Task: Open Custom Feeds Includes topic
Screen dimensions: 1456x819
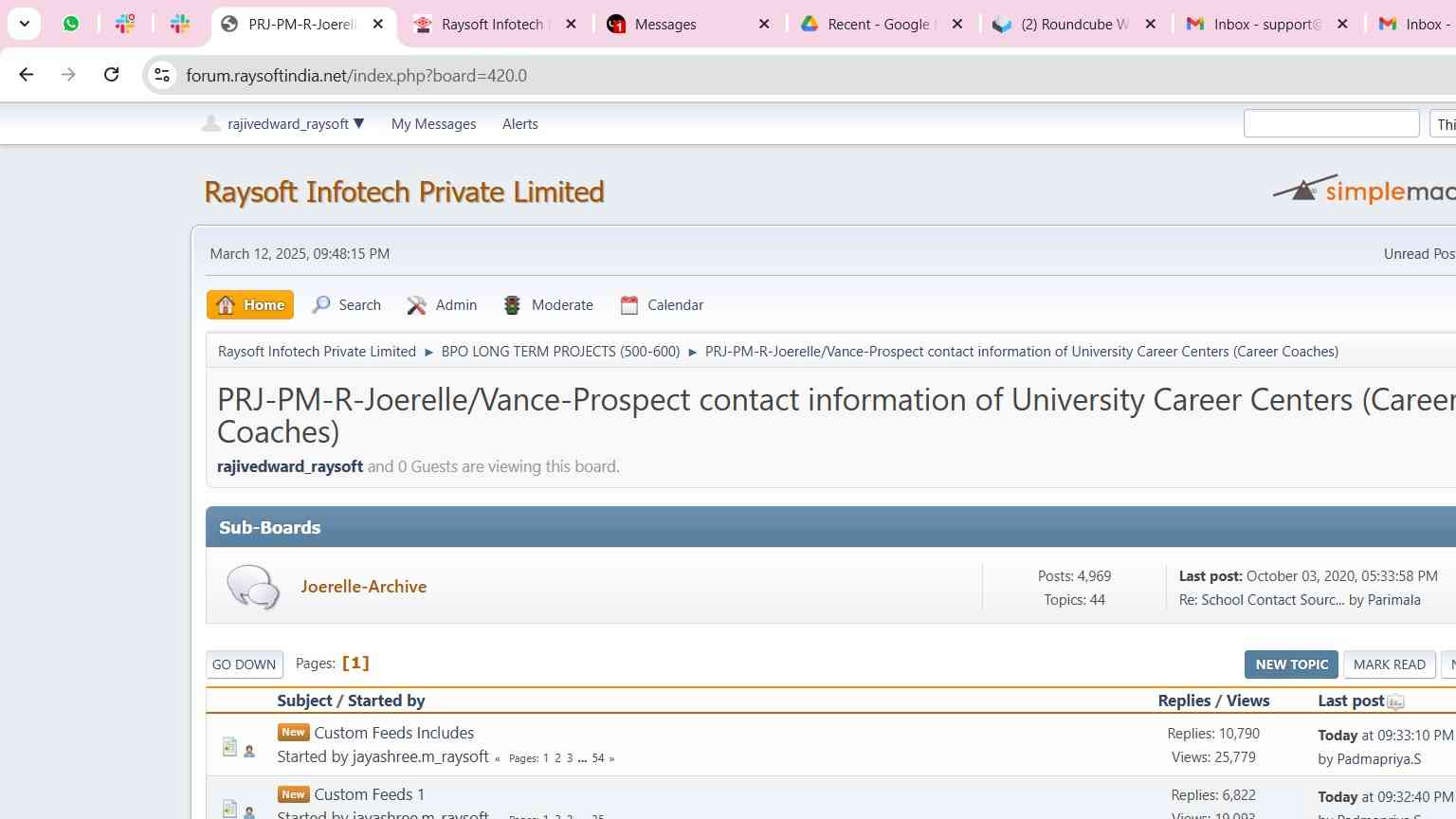Action: [394, 733]
